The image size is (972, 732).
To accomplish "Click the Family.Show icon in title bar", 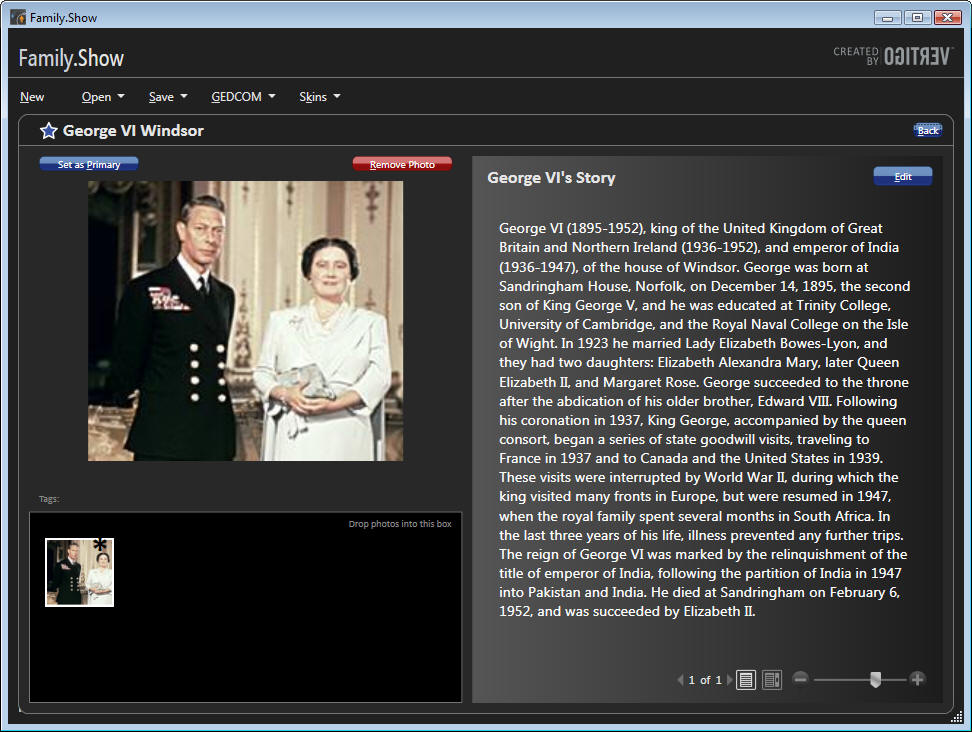I will pyautogui.click(x=18, y=18).
